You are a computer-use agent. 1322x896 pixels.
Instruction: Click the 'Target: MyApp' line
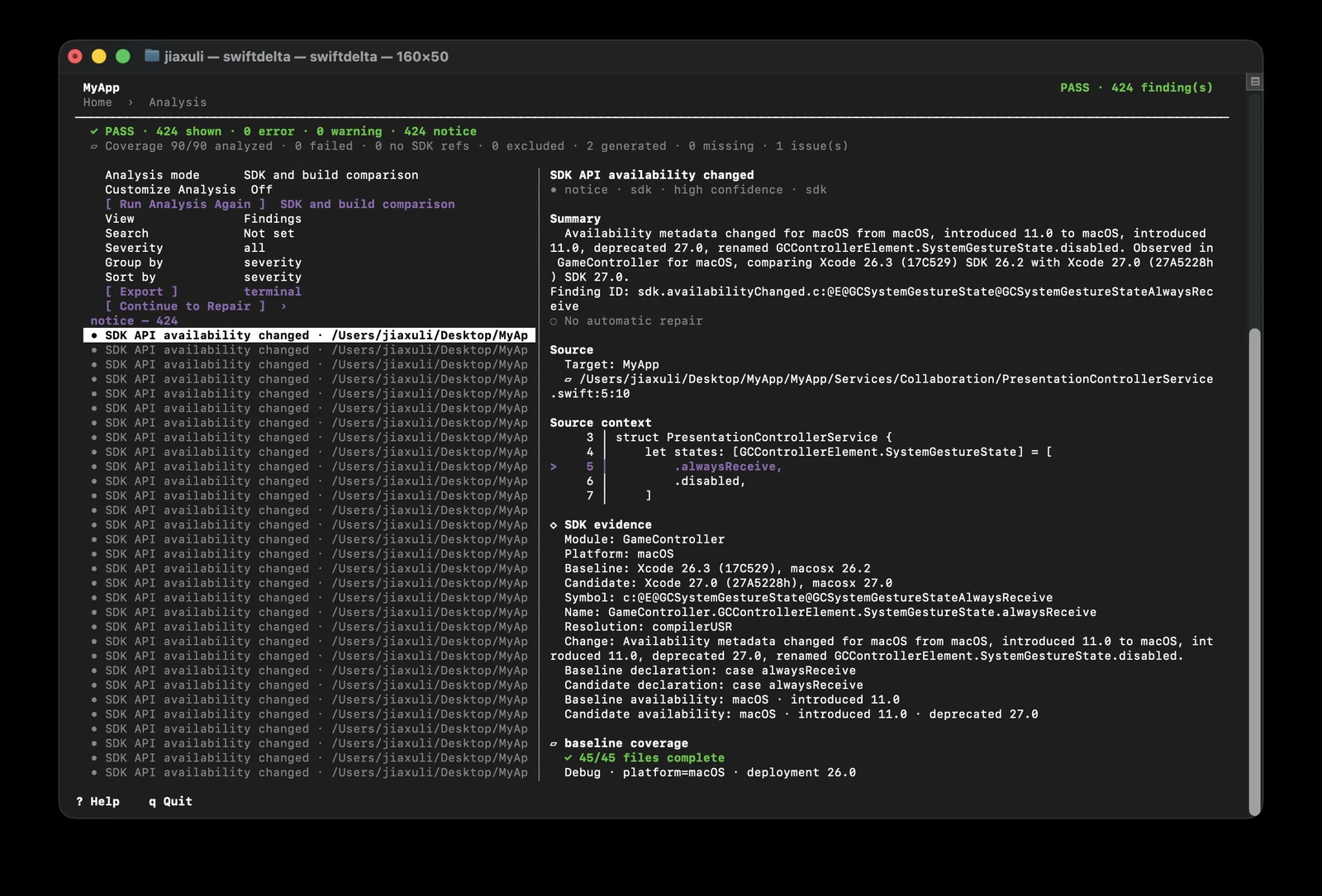(611, 365)
